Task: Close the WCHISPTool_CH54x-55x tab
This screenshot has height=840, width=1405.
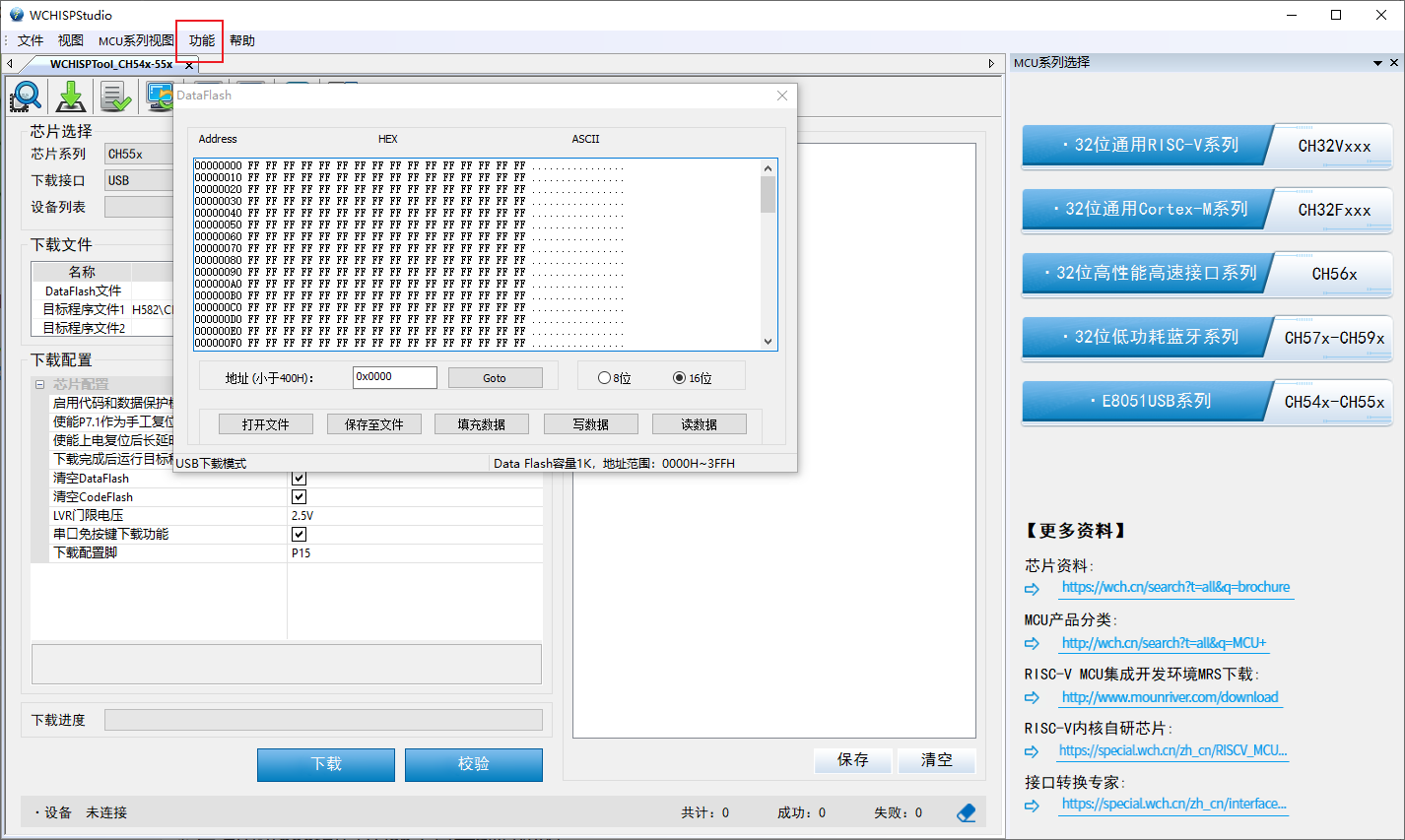Action: pyautogui.click(x=189, y=65)
